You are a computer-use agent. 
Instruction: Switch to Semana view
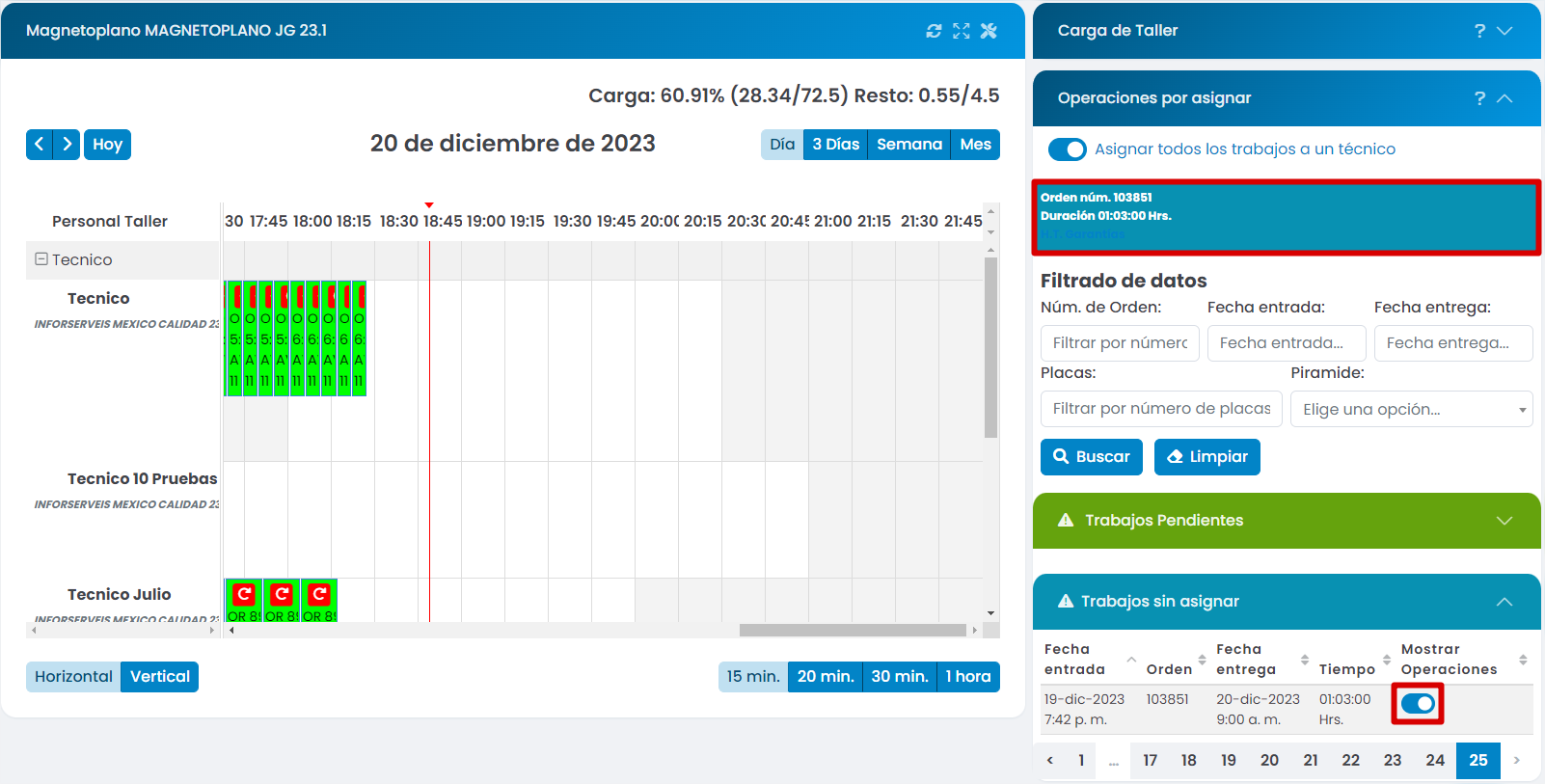(909, 145)
